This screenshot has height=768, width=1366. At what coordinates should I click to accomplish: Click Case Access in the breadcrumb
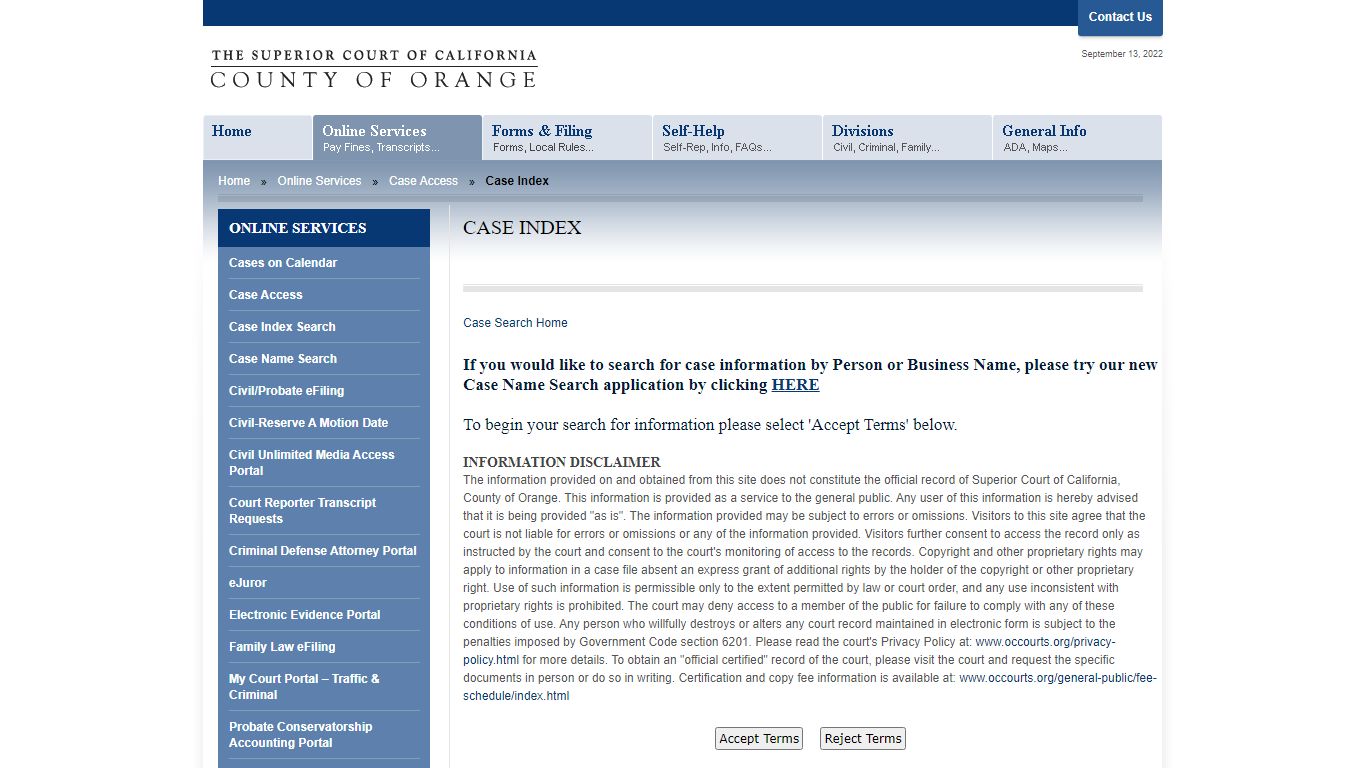[x=423, y=181]
